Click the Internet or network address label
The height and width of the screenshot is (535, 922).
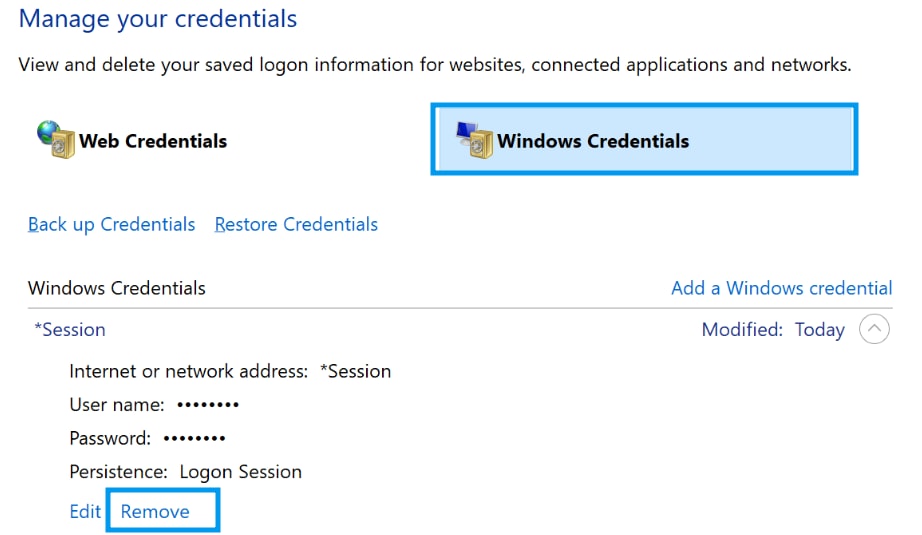tap(188, 371)
